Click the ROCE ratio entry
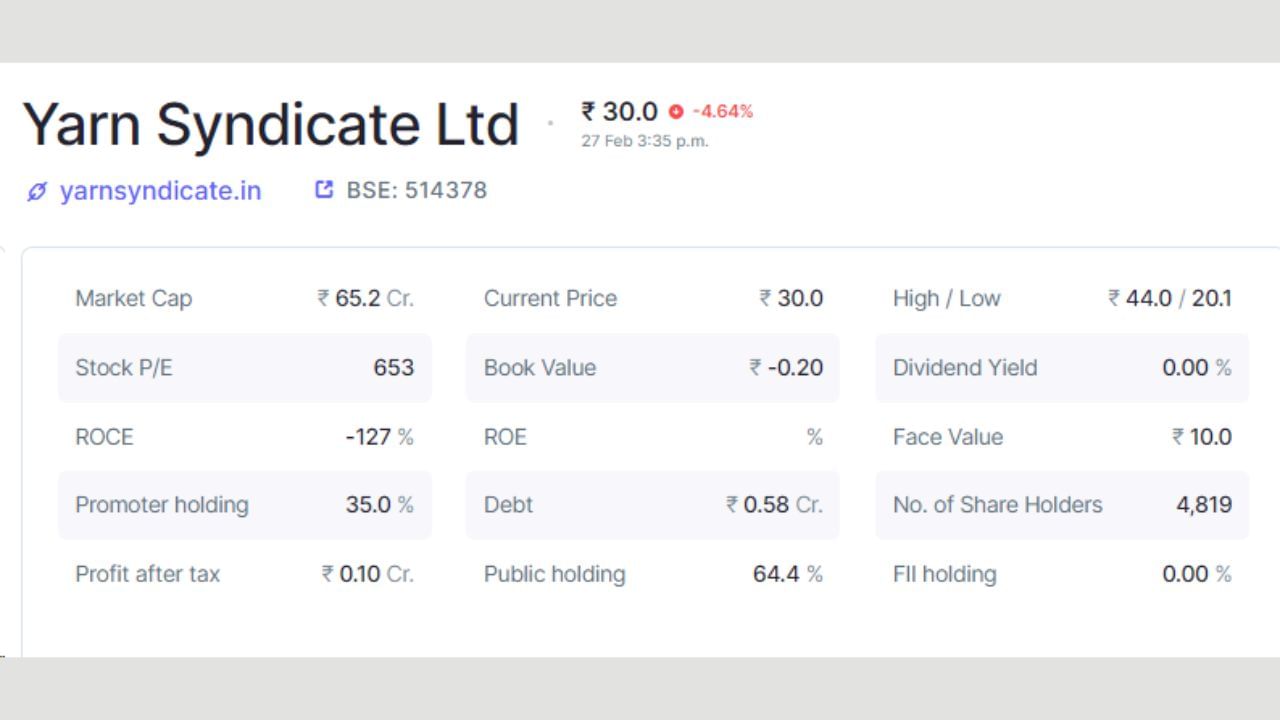 pyautogui.click(x=244, y=437)
